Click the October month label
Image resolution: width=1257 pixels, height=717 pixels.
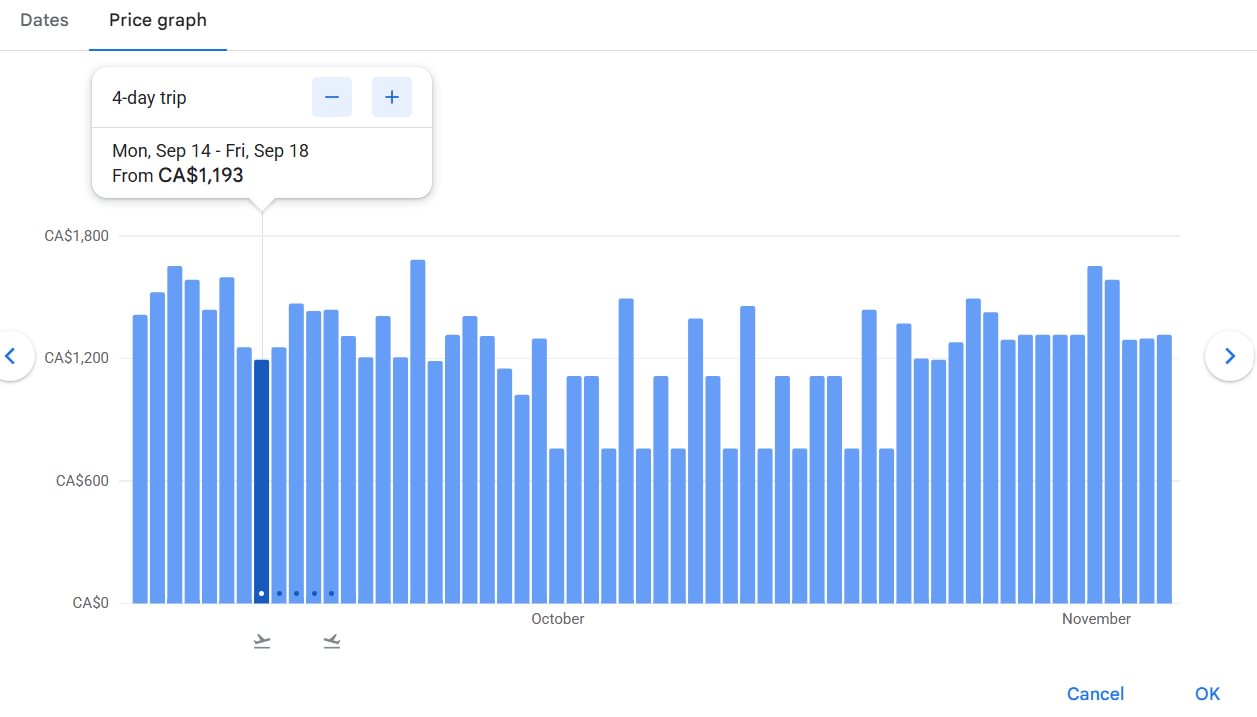(558, 619)
